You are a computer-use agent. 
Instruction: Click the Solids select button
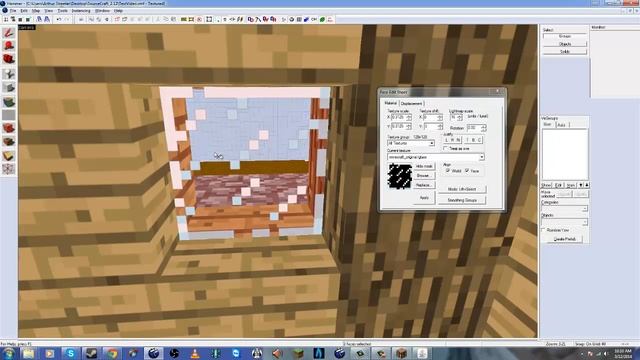pos(565,51)
